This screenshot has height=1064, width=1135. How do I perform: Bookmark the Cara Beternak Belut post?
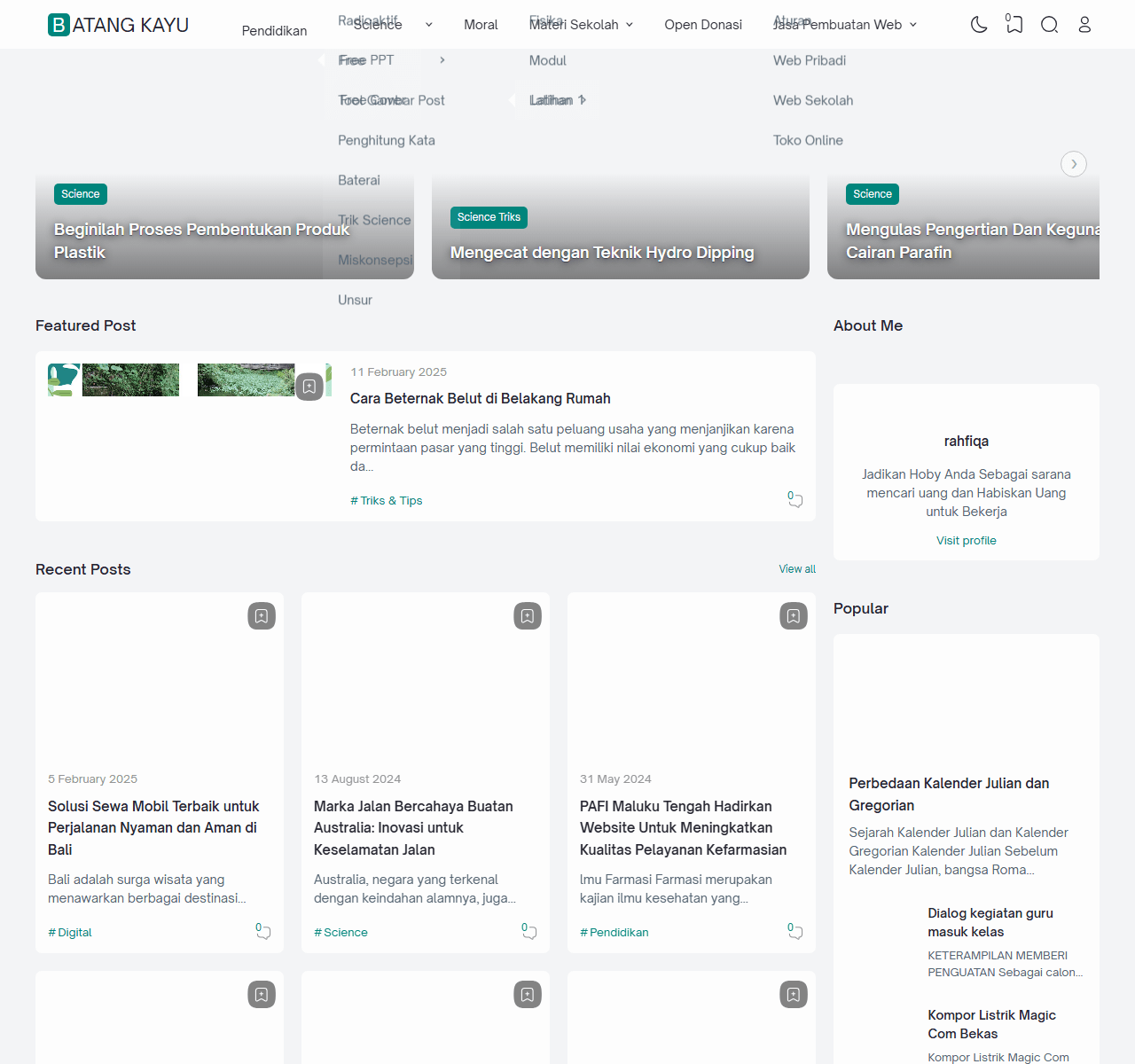[x=309, y=387]
